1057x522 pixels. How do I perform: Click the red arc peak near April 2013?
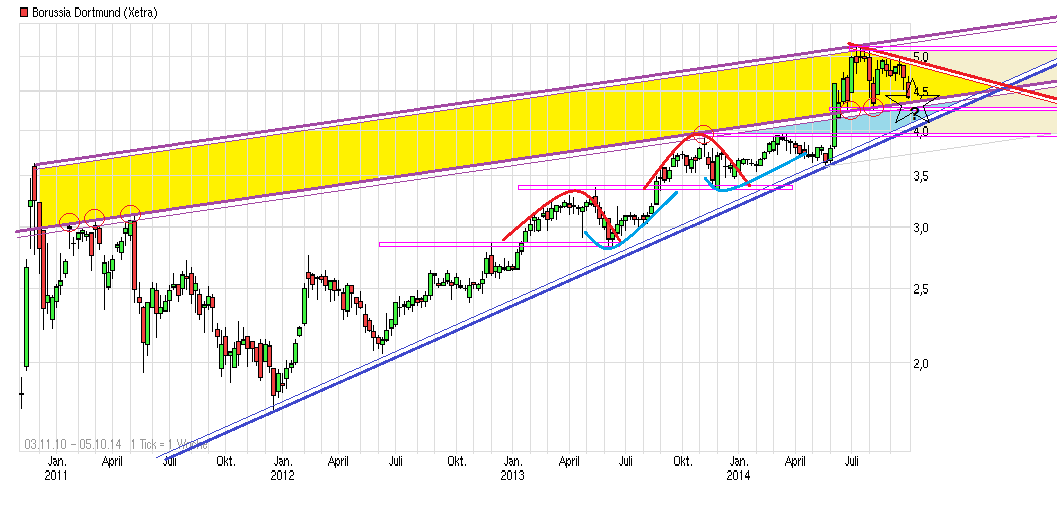coord(572,190)
